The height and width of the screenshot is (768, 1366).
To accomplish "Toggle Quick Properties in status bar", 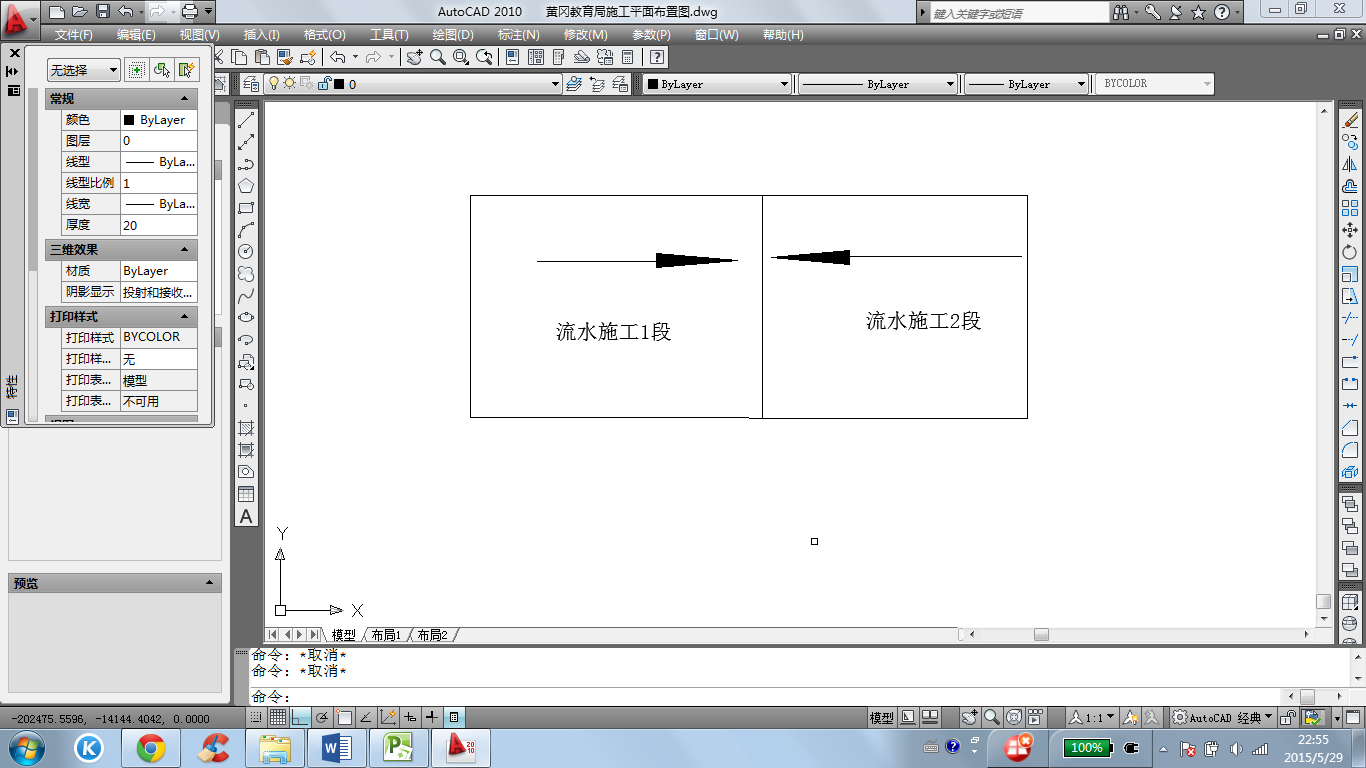I will (454, 717).
